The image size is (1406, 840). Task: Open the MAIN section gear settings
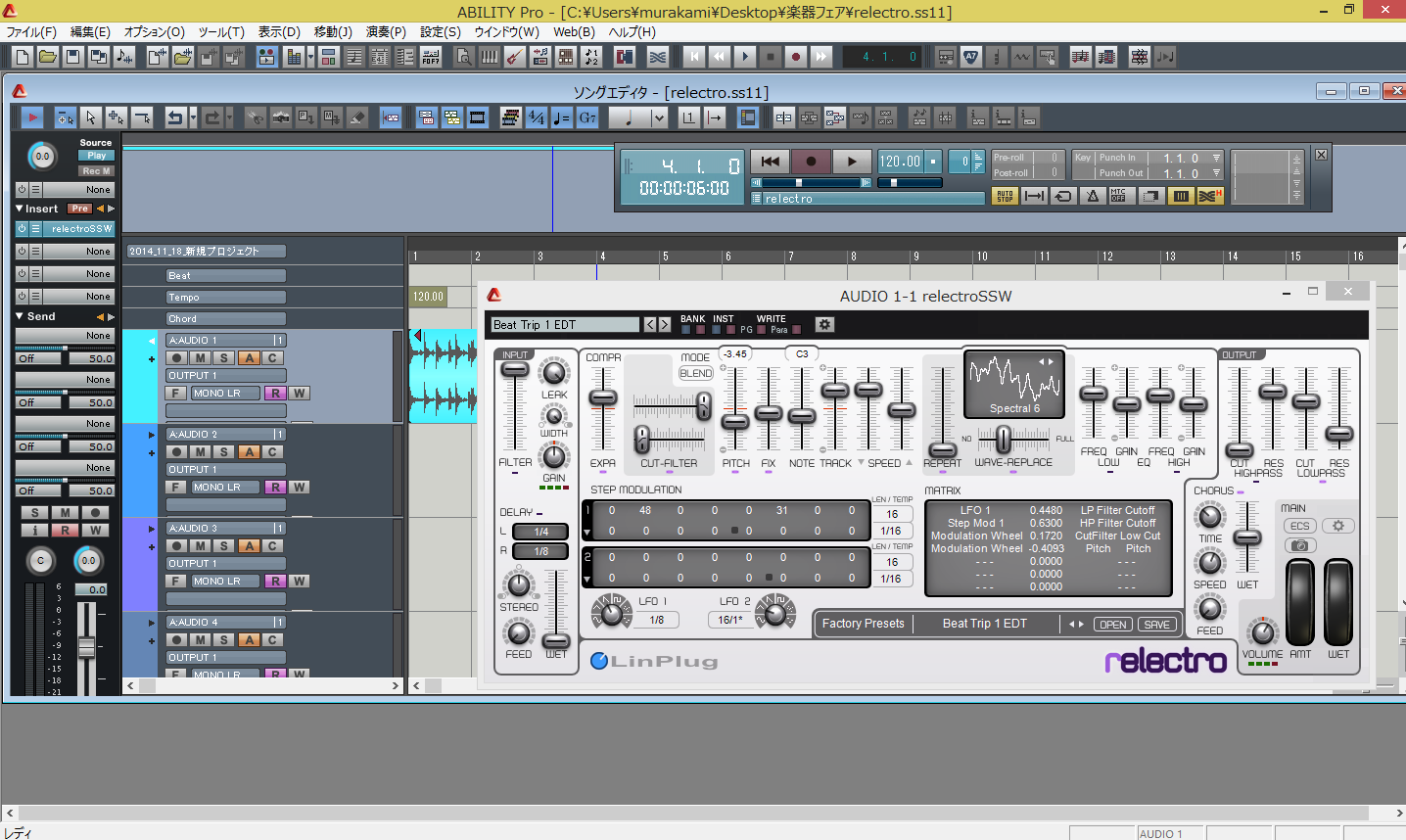click(1338, 526)
